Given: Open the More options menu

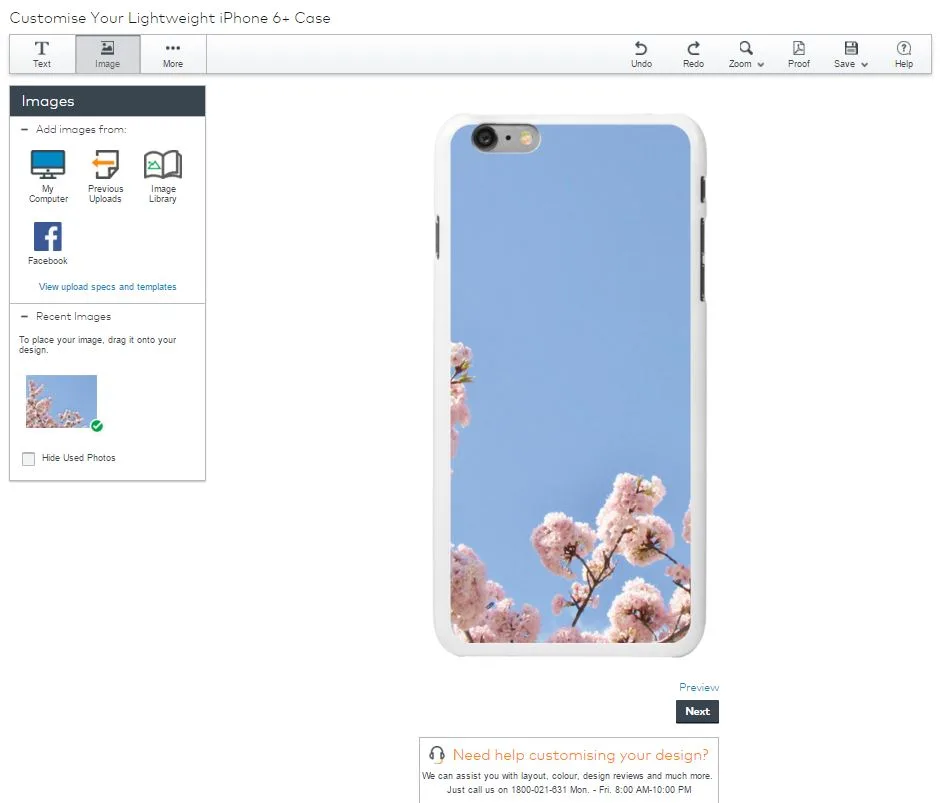Looking at the screenshot, I should [173, 54].
